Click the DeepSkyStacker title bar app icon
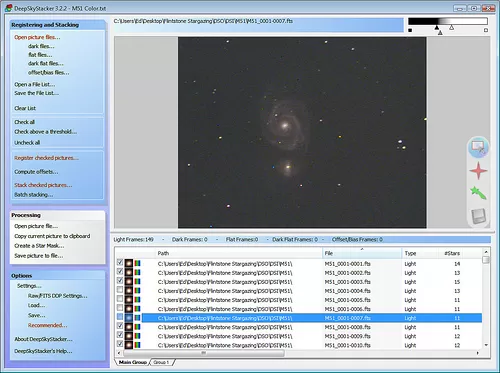 [x=9, y=8]
